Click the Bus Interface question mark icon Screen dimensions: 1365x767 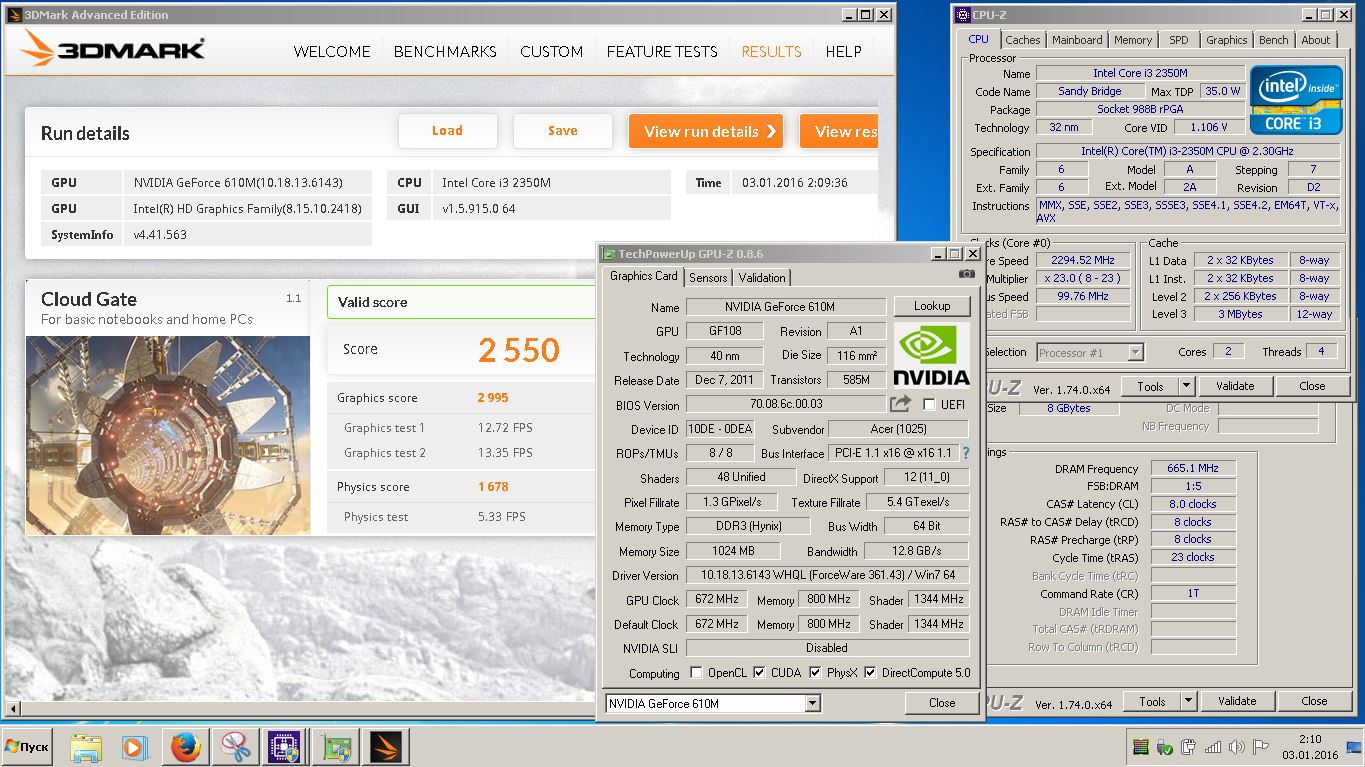coord(966,453)
